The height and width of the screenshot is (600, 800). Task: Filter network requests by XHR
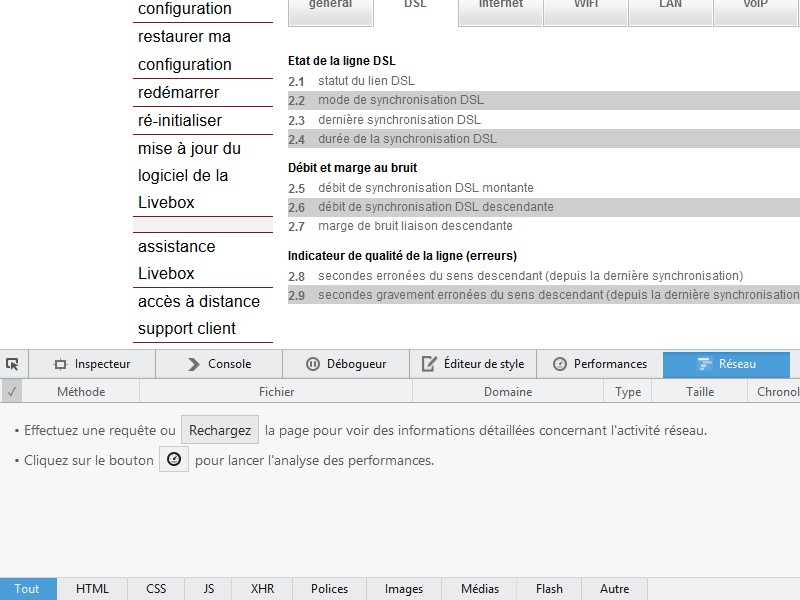click(263, 589)
